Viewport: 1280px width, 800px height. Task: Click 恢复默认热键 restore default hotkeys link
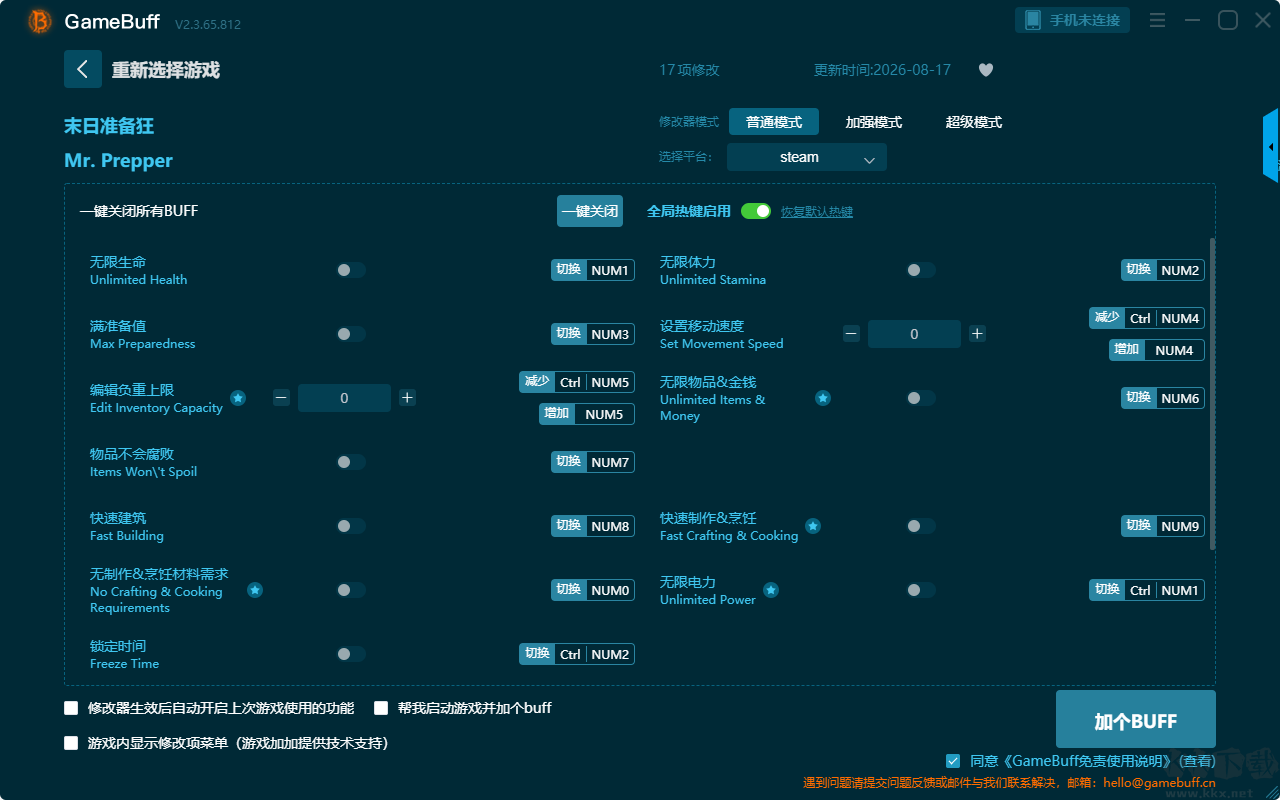[x=817, y=212]
